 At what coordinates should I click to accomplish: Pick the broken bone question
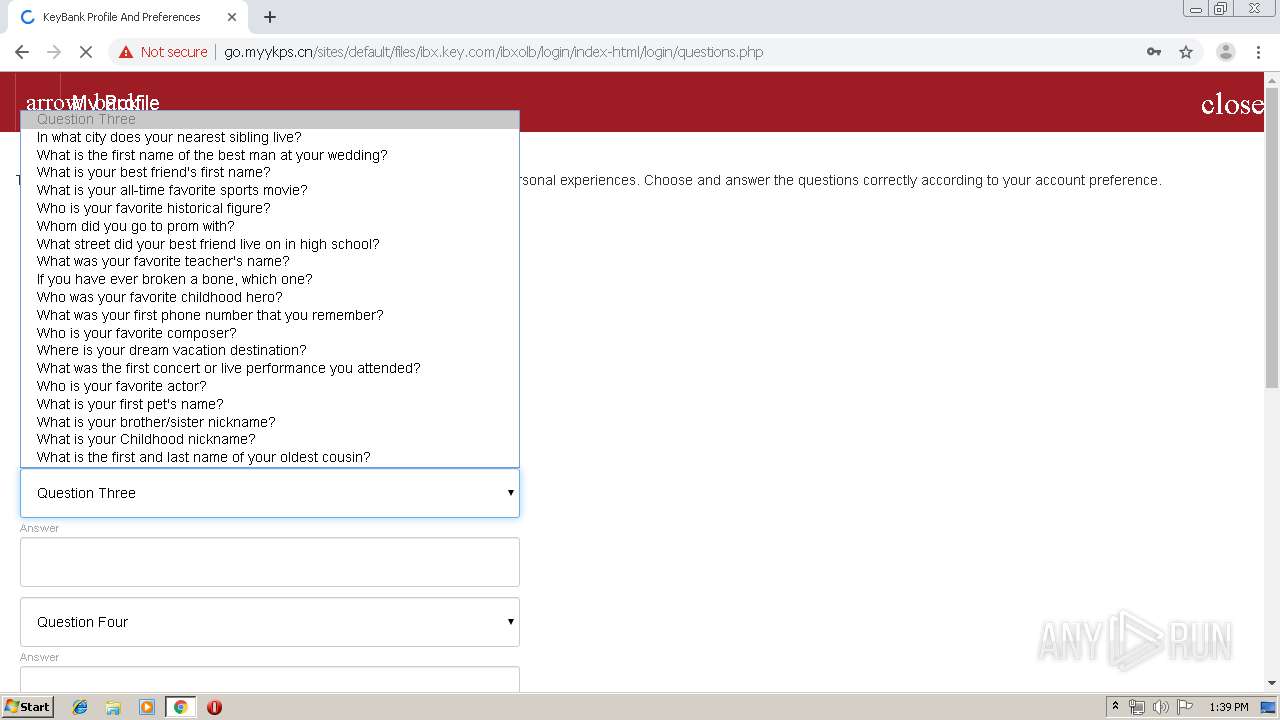[x=270, y=279]
